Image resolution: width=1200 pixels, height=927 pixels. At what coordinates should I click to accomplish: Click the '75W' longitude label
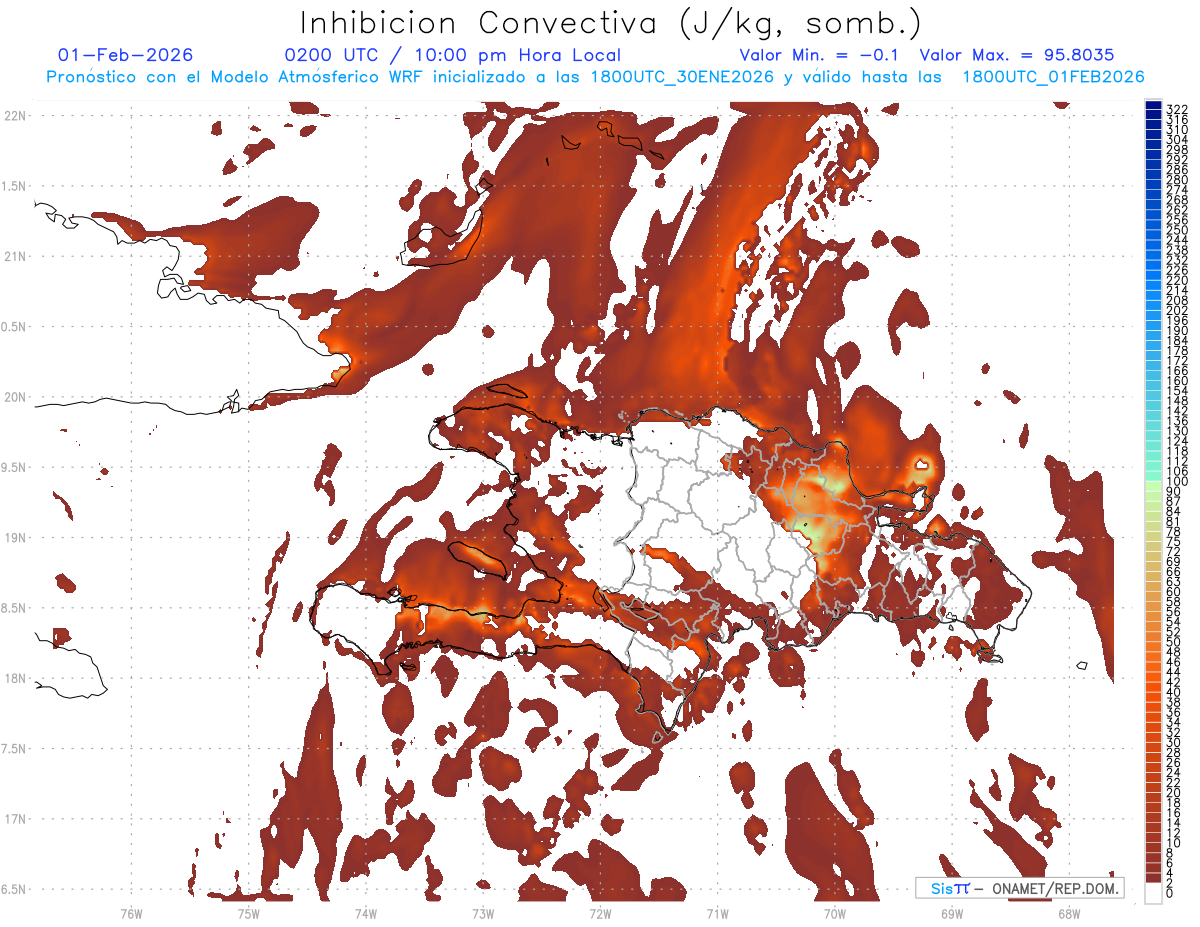248,913
